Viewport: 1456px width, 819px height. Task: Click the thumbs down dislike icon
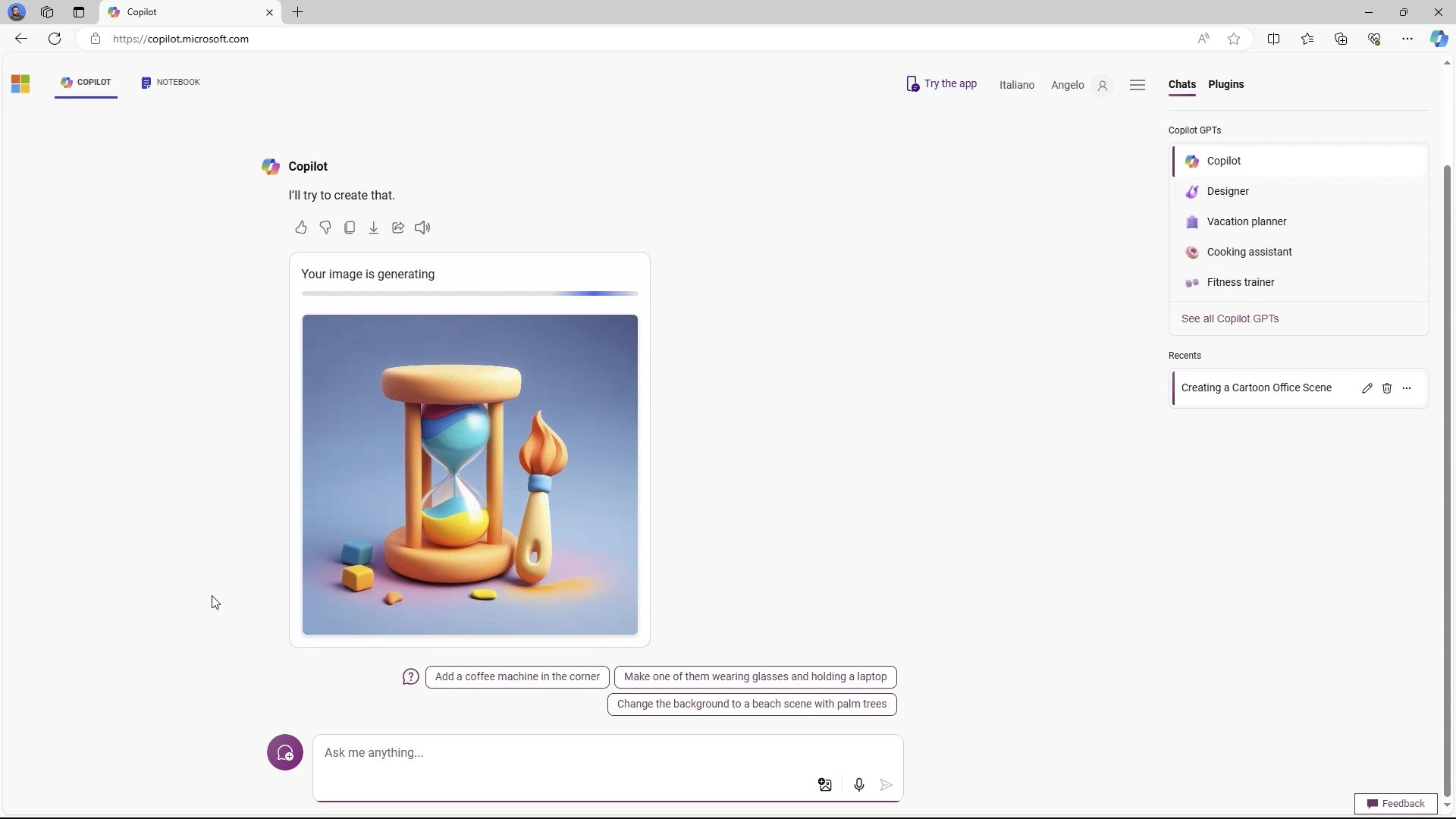coord(325,227)
